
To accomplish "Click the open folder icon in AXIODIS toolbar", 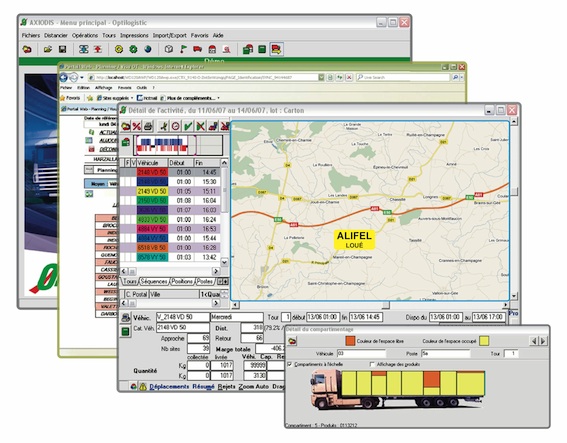I will point(48,49).
